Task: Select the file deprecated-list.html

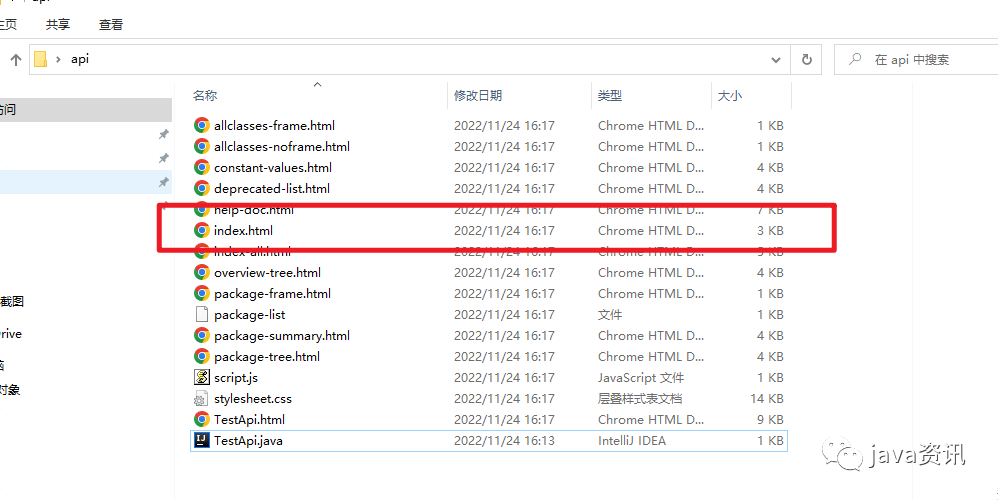Action: (x=272, y=188)
